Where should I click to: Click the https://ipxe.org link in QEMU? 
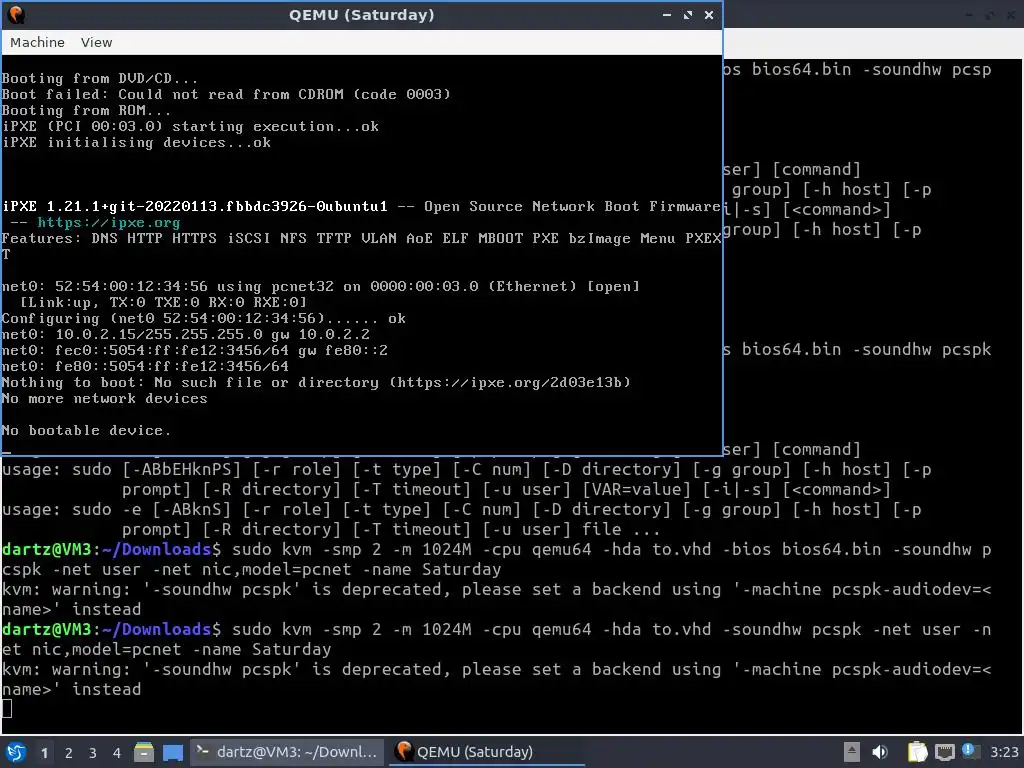[108, 222]
